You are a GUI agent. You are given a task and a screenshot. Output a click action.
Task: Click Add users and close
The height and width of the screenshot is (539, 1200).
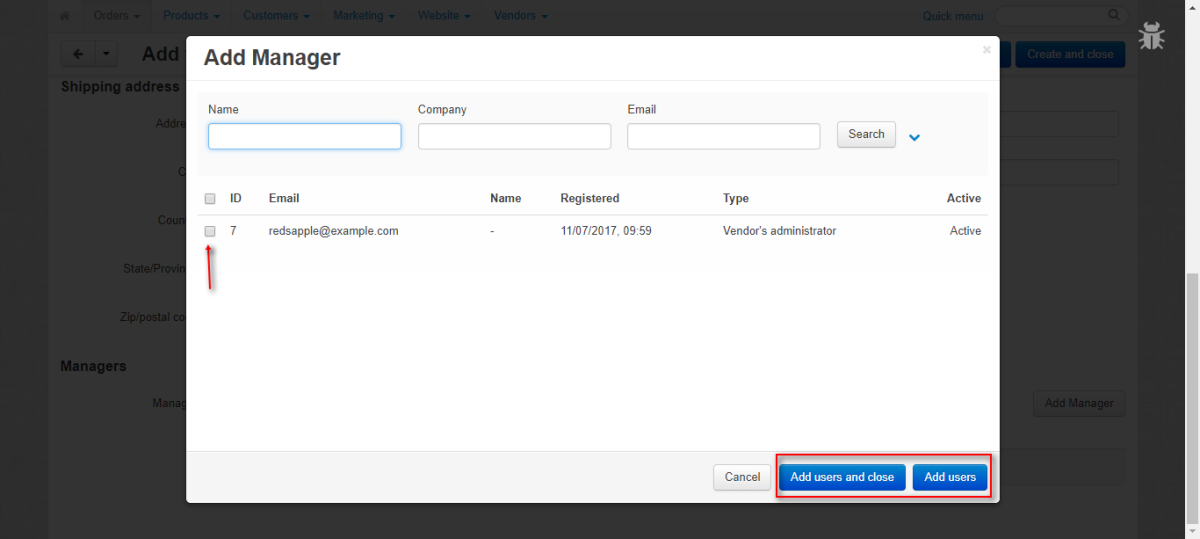point(842,478)
